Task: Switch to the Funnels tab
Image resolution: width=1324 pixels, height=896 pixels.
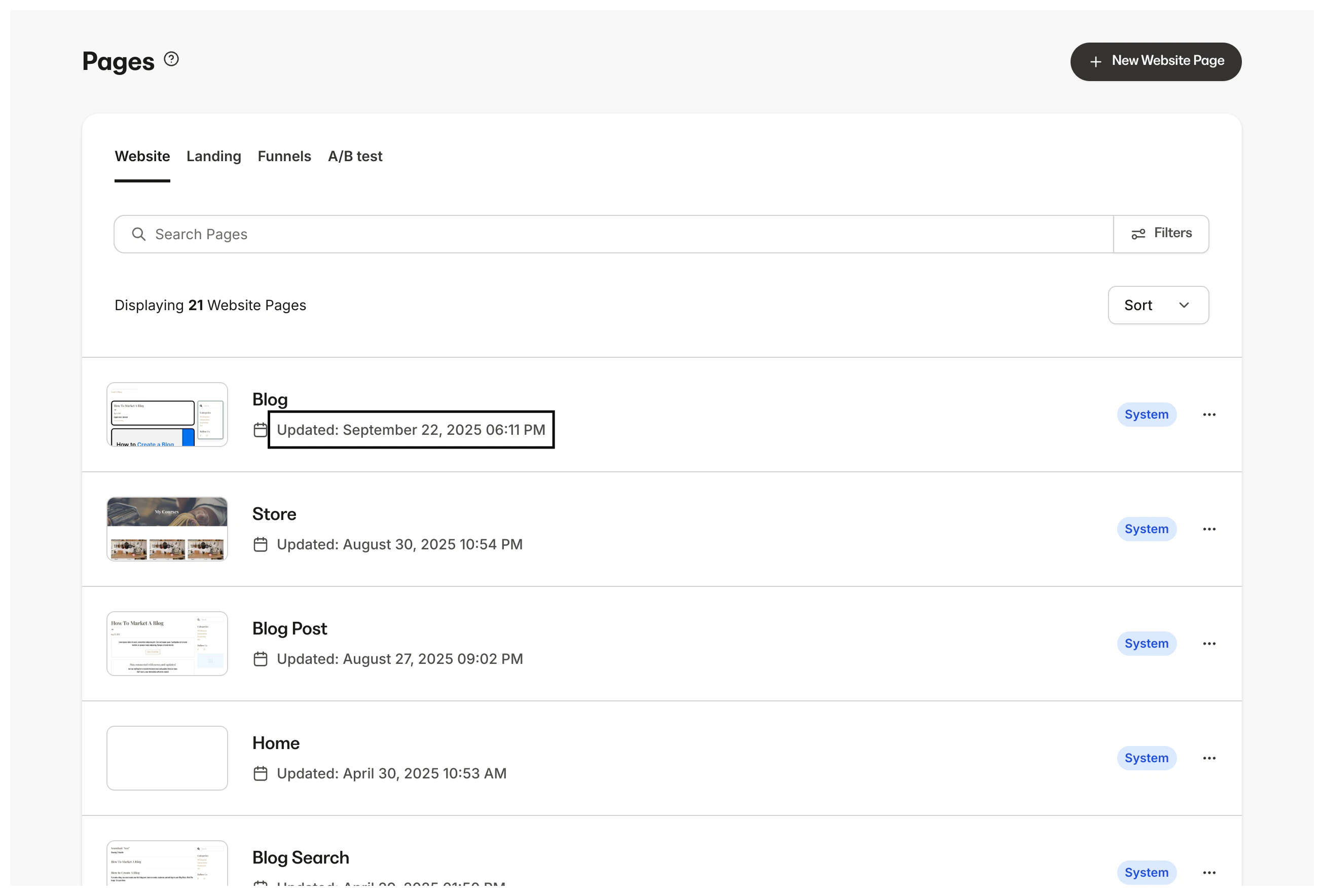Action: 284,156
